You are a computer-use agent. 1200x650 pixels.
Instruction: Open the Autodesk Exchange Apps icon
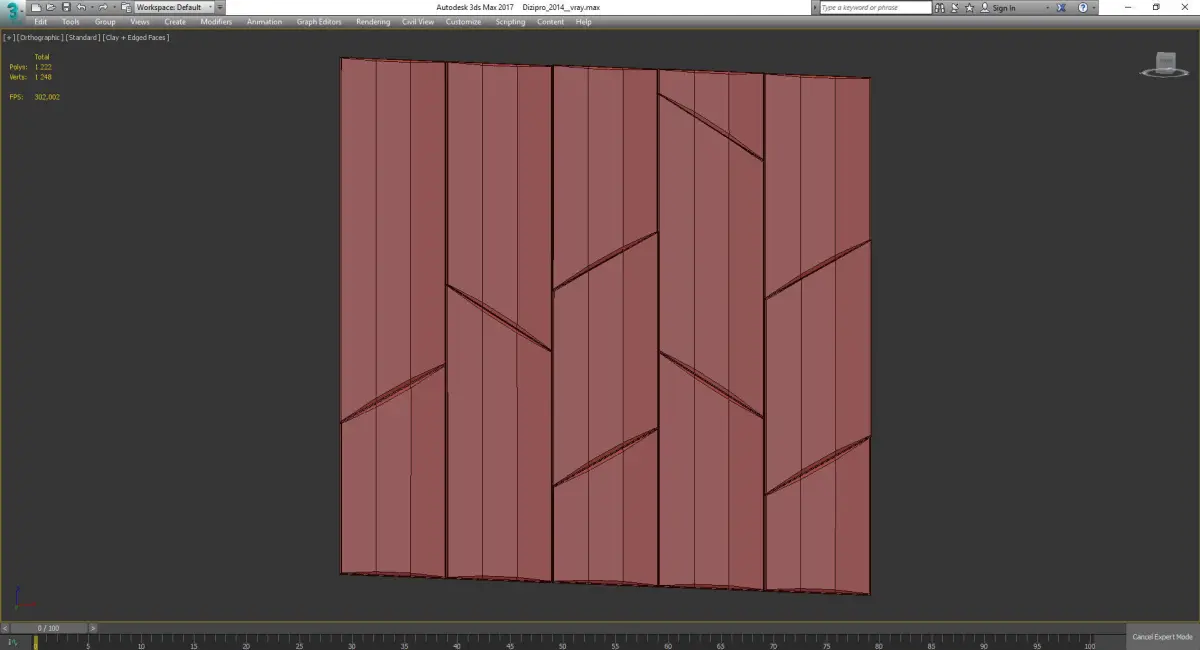click(x=1061, y=7)
